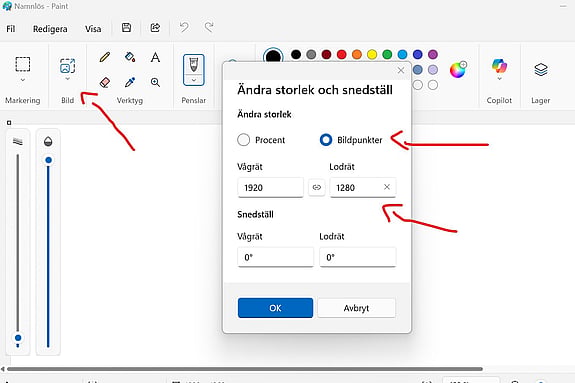The width and height of the screenshot is (575, 383).
Task: Choose the primary black color circle
Action: [x=273, y=56]
